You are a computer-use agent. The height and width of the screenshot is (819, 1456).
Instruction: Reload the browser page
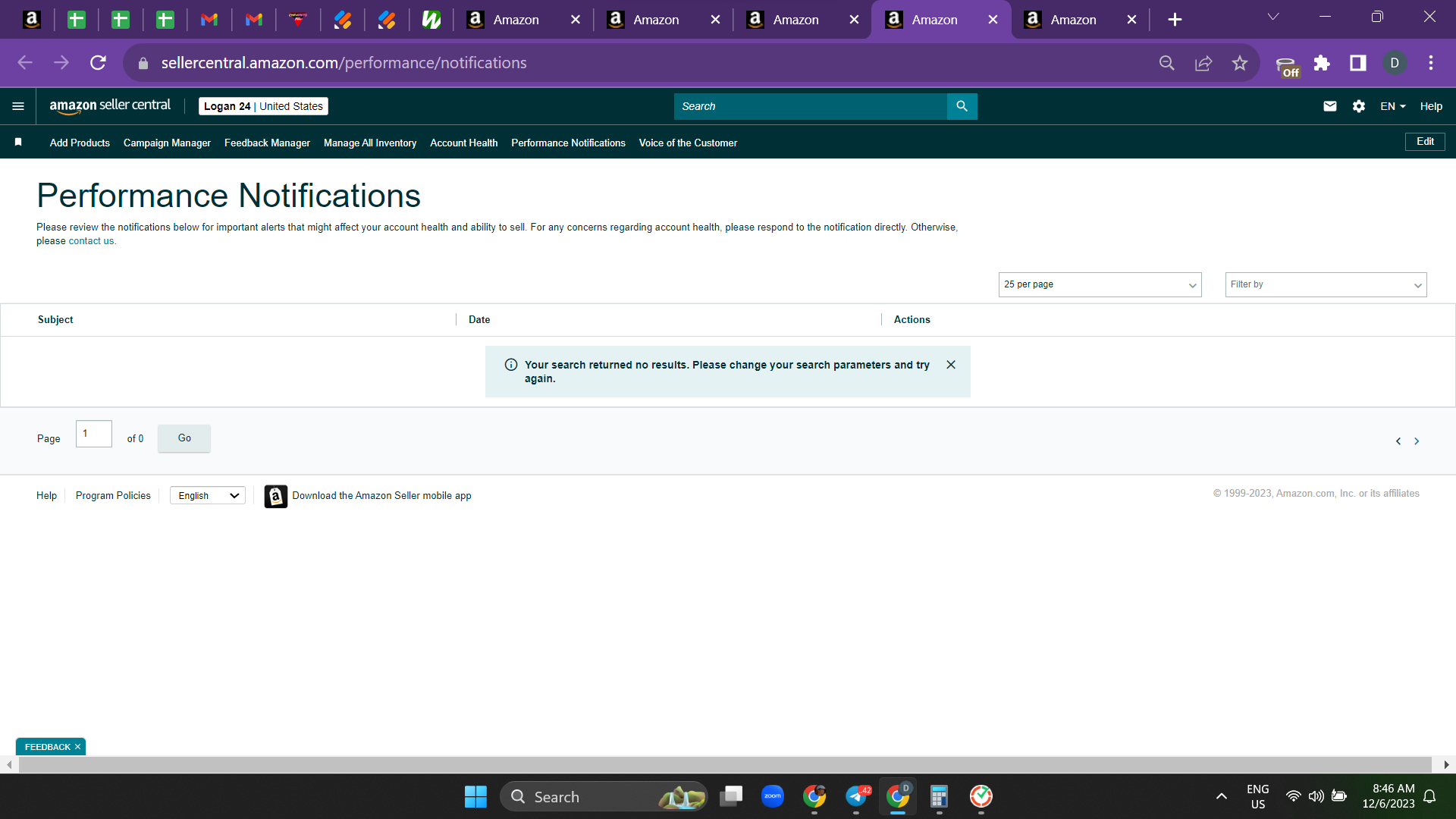click(x=98, y=63)
